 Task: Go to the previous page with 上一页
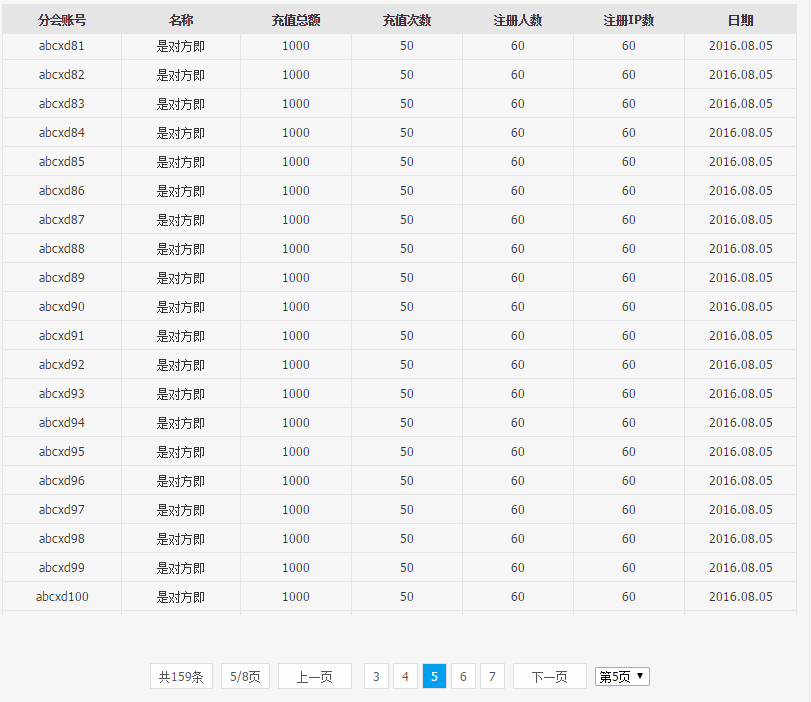click(314, 676)
